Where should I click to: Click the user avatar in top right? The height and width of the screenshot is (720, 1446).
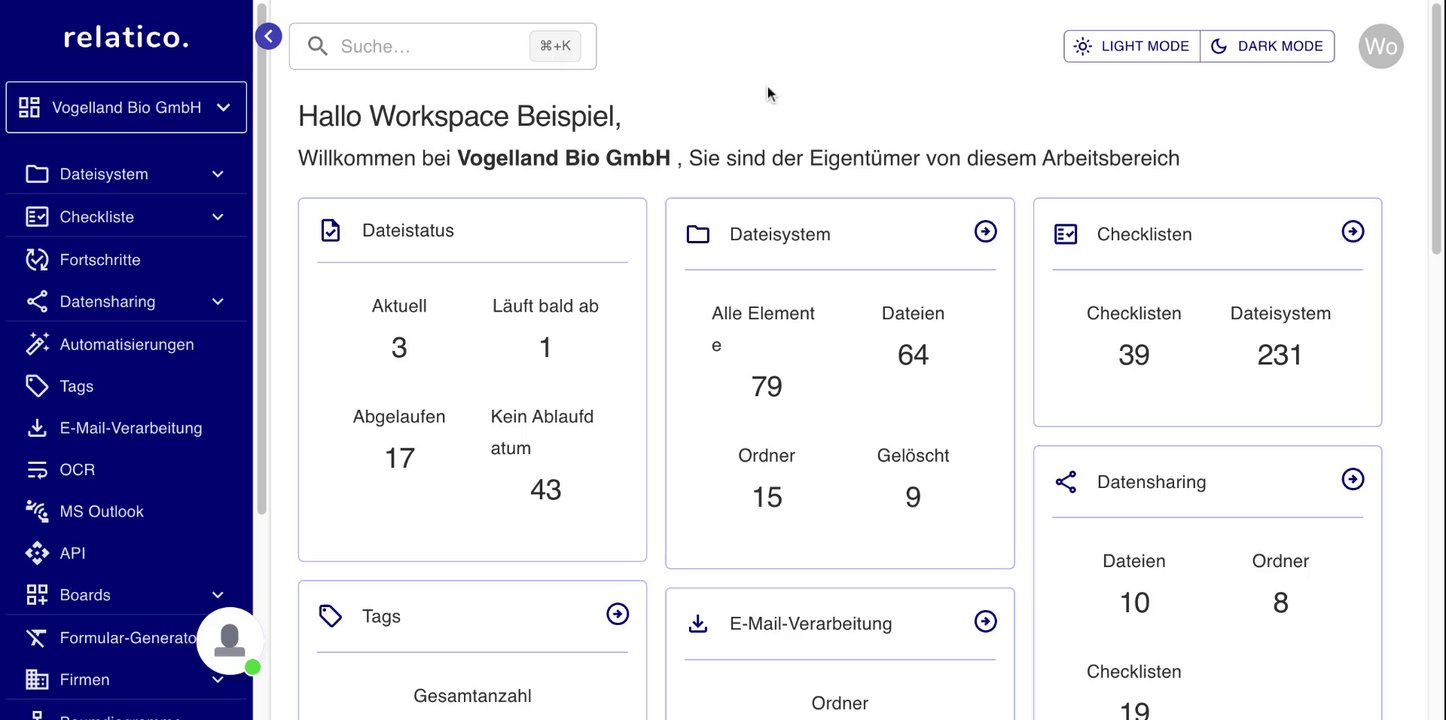(x=1380, y=46)
